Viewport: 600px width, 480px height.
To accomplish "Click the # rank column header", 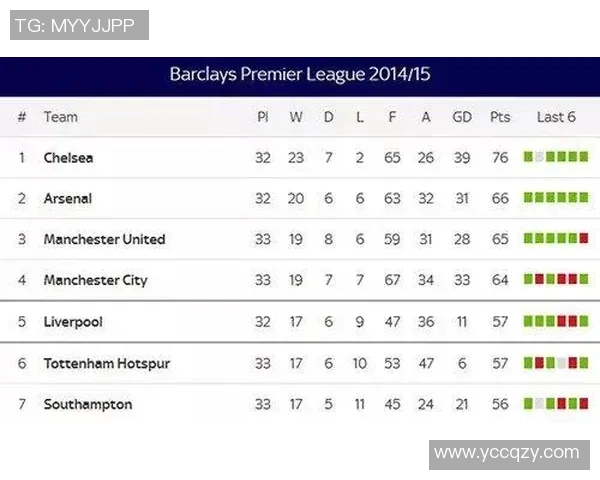I will click(x=22, y=117).
